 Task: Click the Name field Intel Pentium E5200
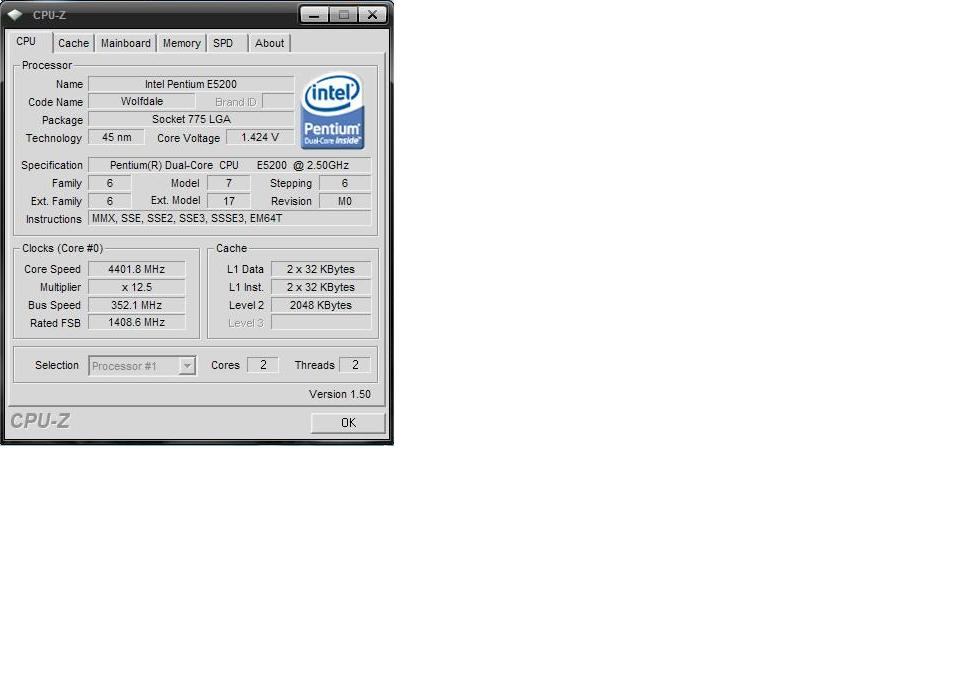(x=191, y=84)
